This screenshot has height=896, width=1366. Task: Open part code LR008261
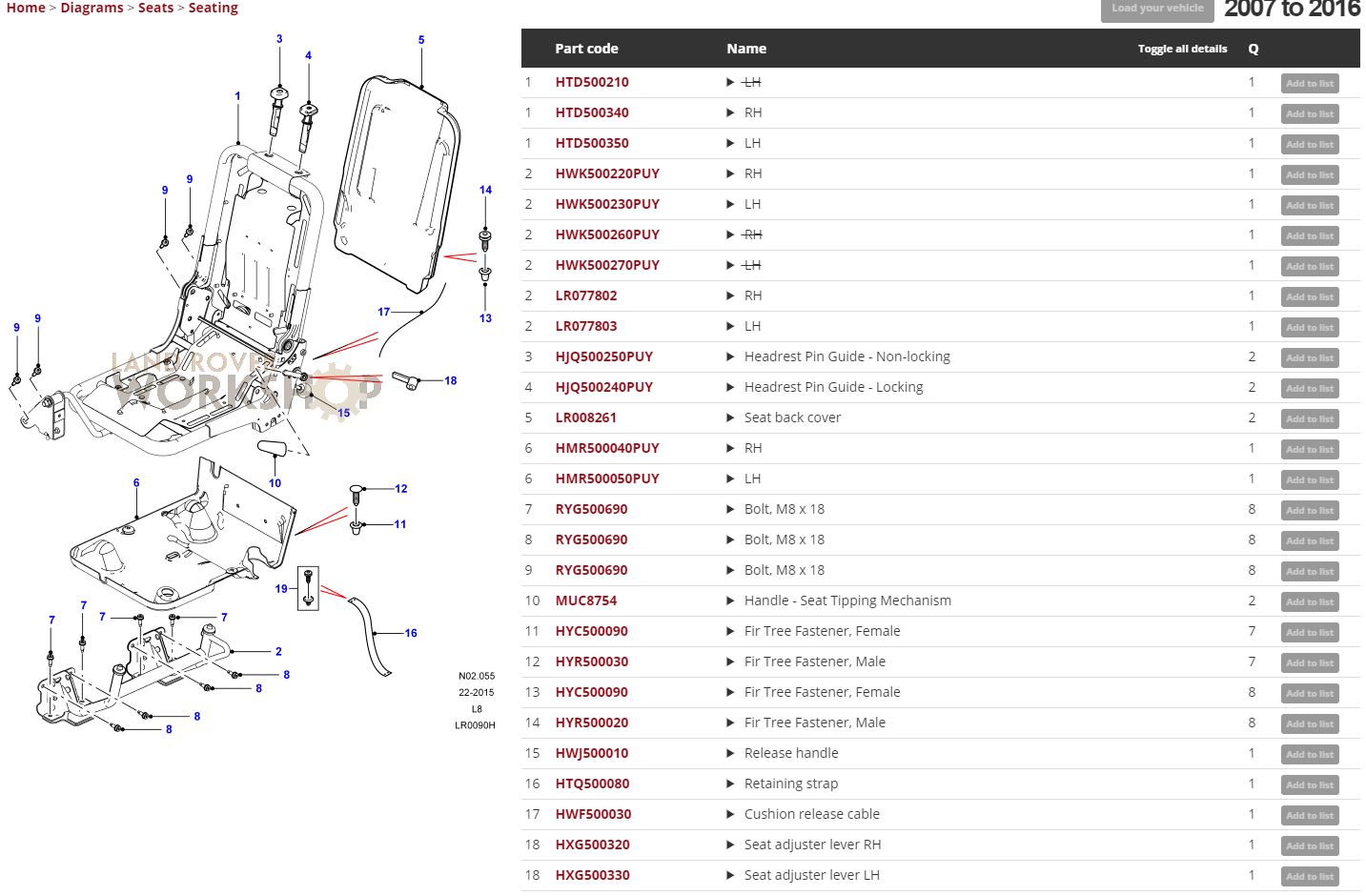tap(585, 417)
